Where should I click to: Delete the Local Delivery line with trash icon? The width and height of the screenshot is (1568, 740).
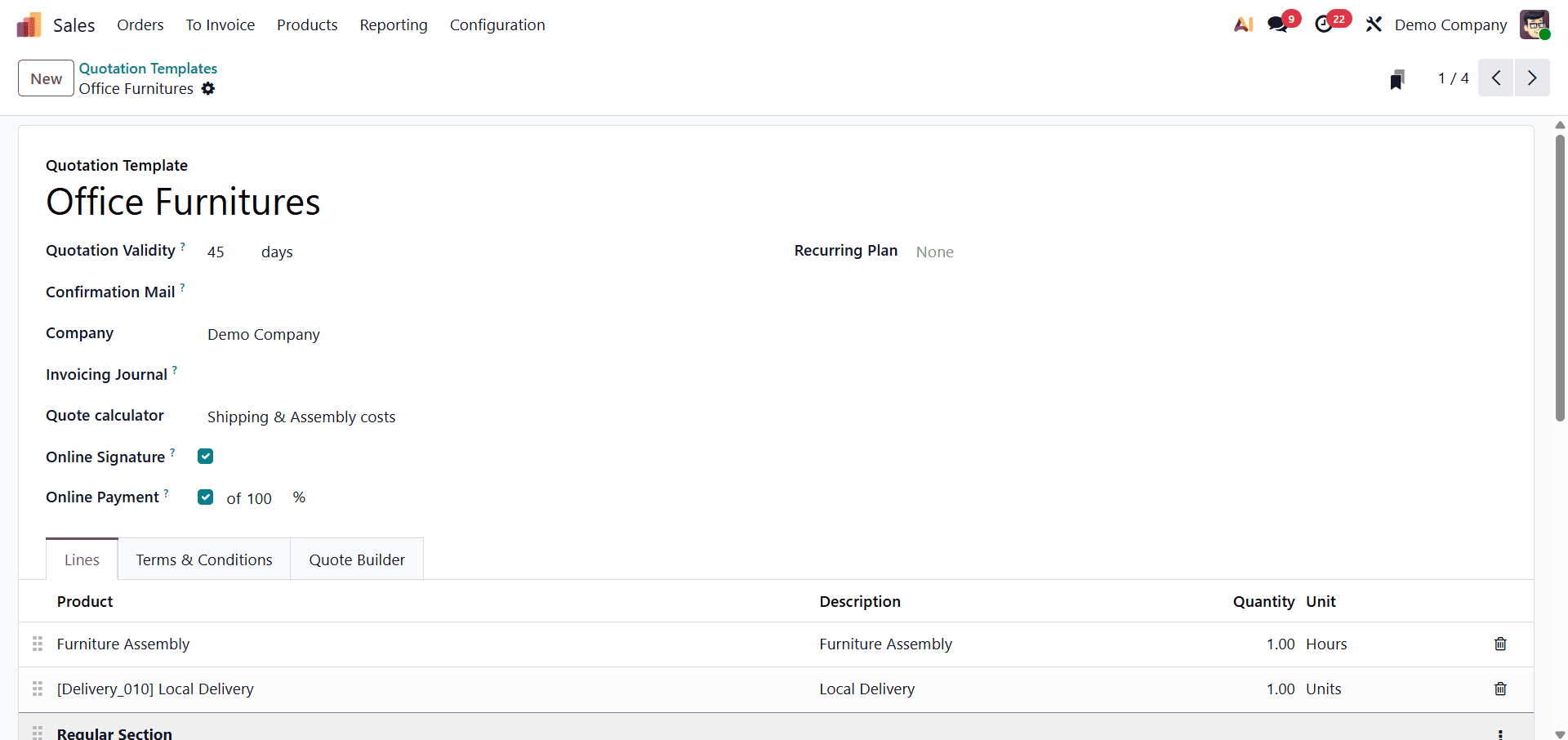(x=1500, y=689)
